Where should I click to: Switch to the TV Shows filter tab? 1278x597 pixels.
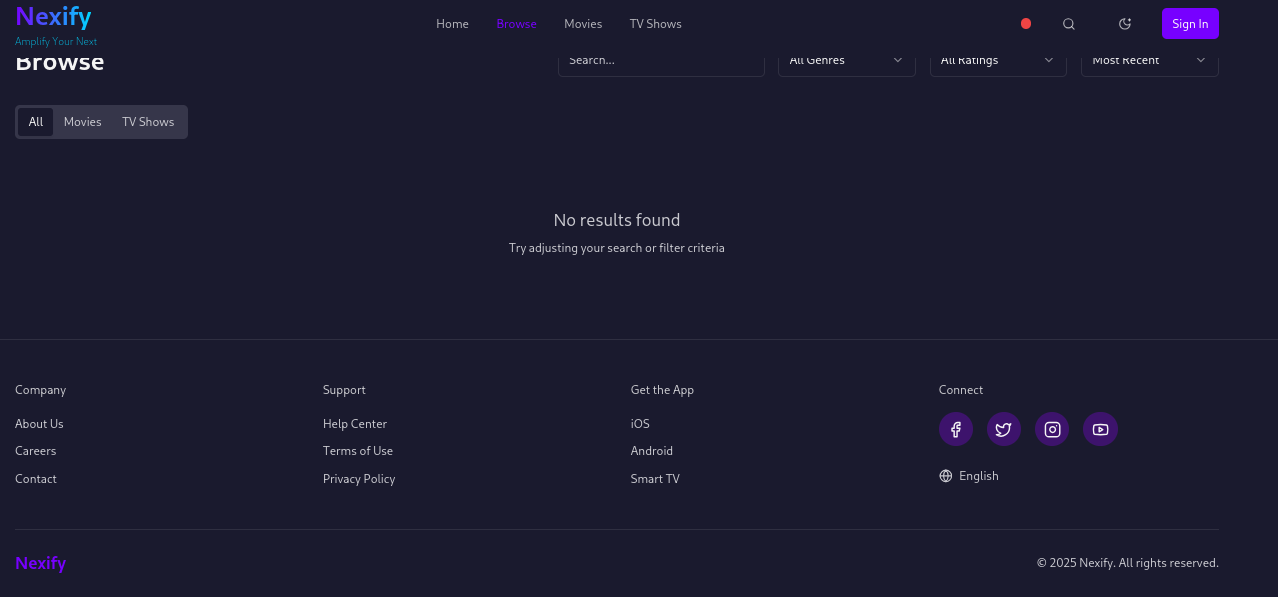(x=148, y=122)
